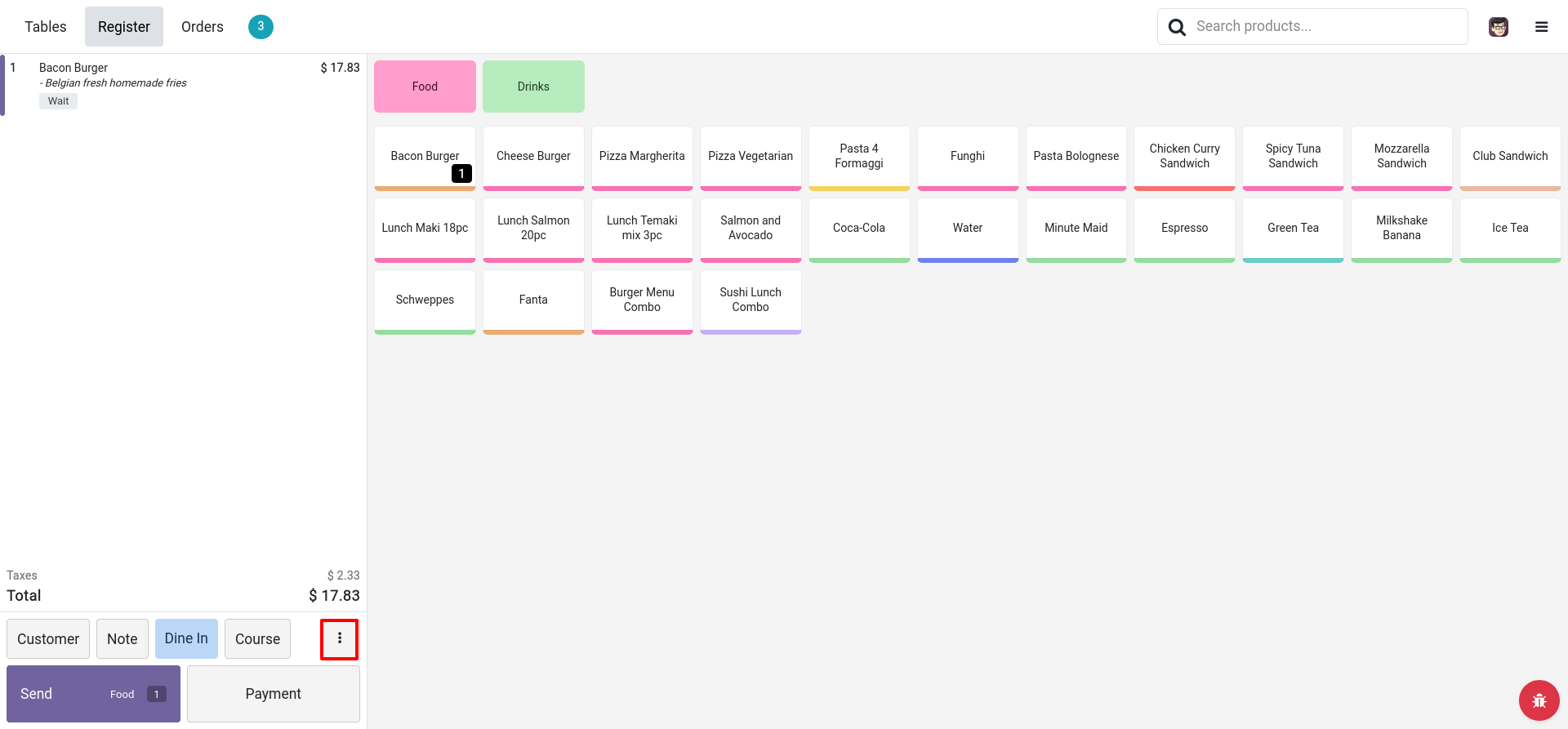
Task: Add Pizza Margherita to the order
Action: [642, 158]
